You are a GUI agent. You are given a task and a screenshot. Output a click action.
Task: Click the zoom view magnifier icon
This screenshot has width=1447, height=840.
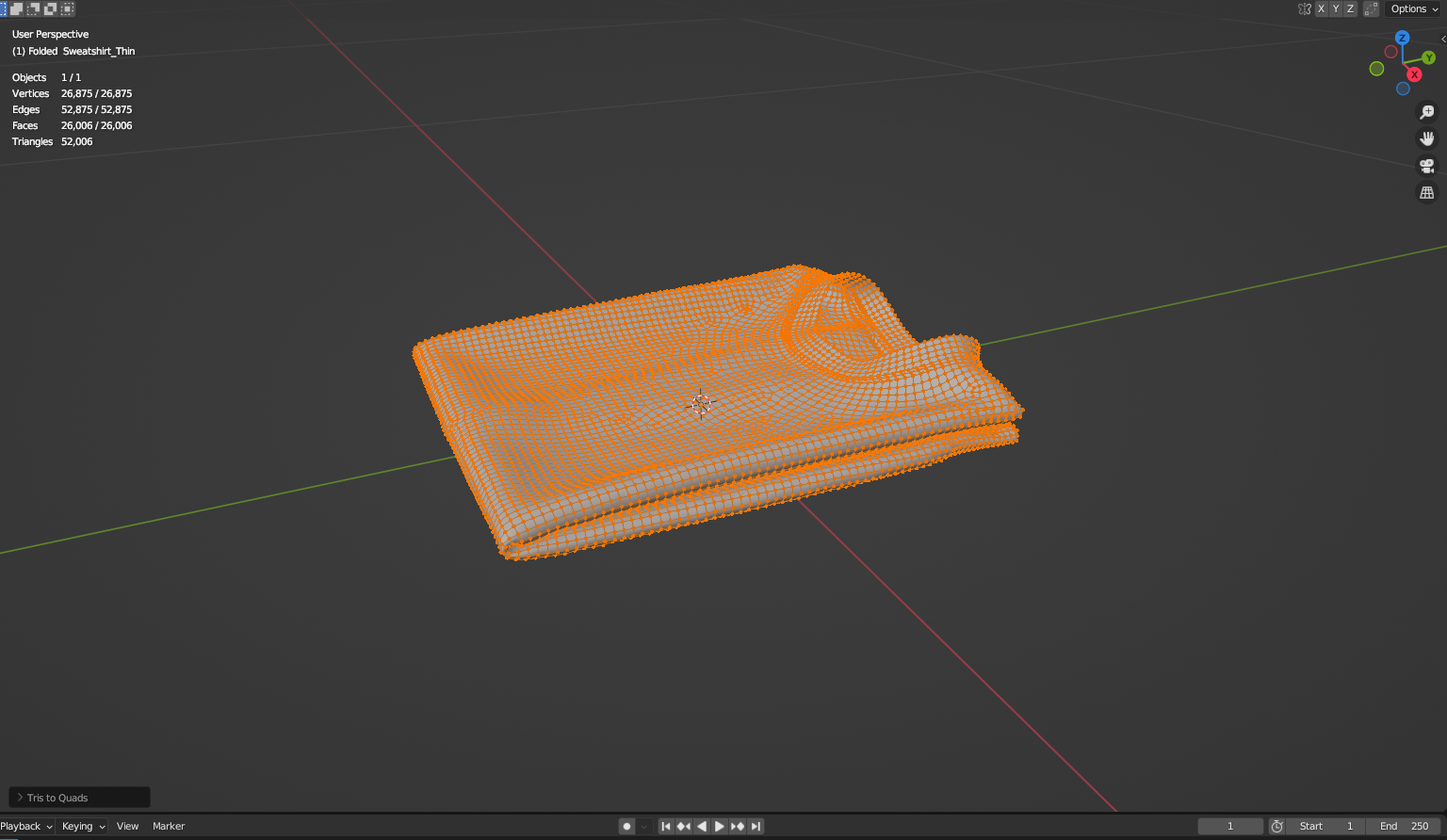click(1427, 112)
